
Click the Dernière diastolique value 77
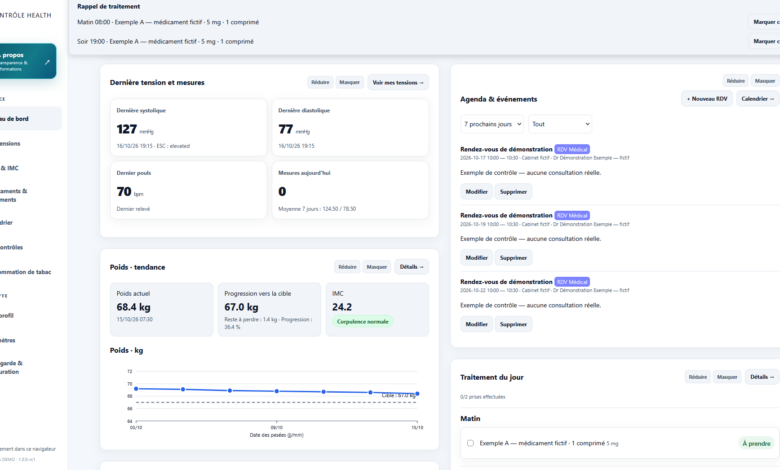click(285, 129)
